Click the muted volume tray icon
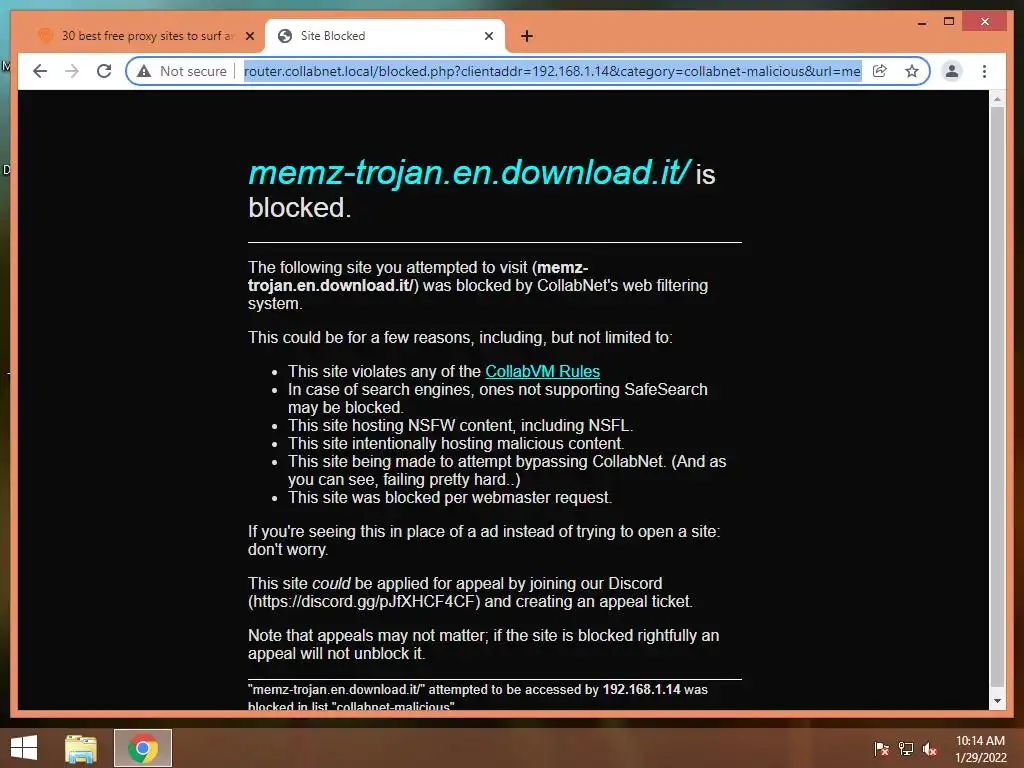This screenshot has height=768, width=1024. [929, 749]
